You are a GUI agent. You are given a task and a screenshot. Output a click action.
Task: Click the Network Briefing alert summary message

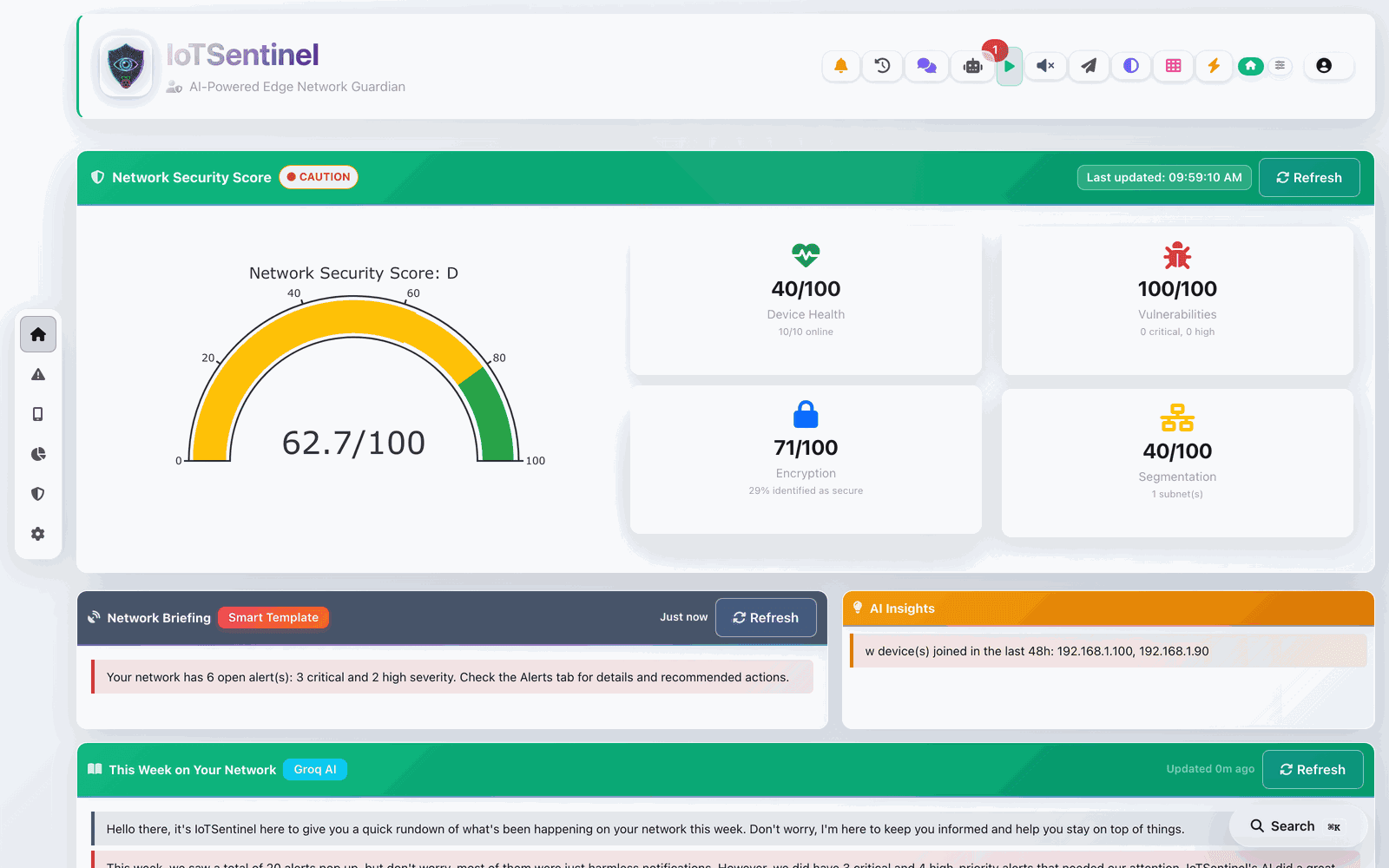coord(452,677)
